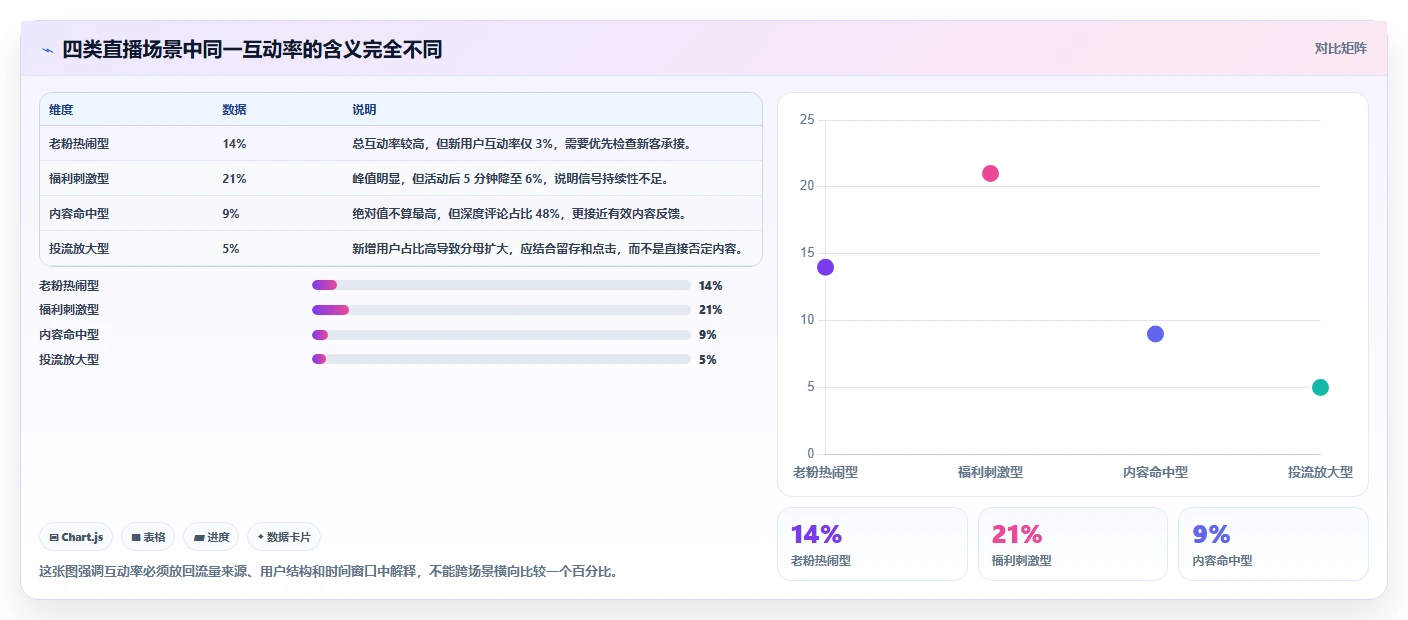Select the Chart.js tag chip

pyautogui.click(x=77, y=537)
